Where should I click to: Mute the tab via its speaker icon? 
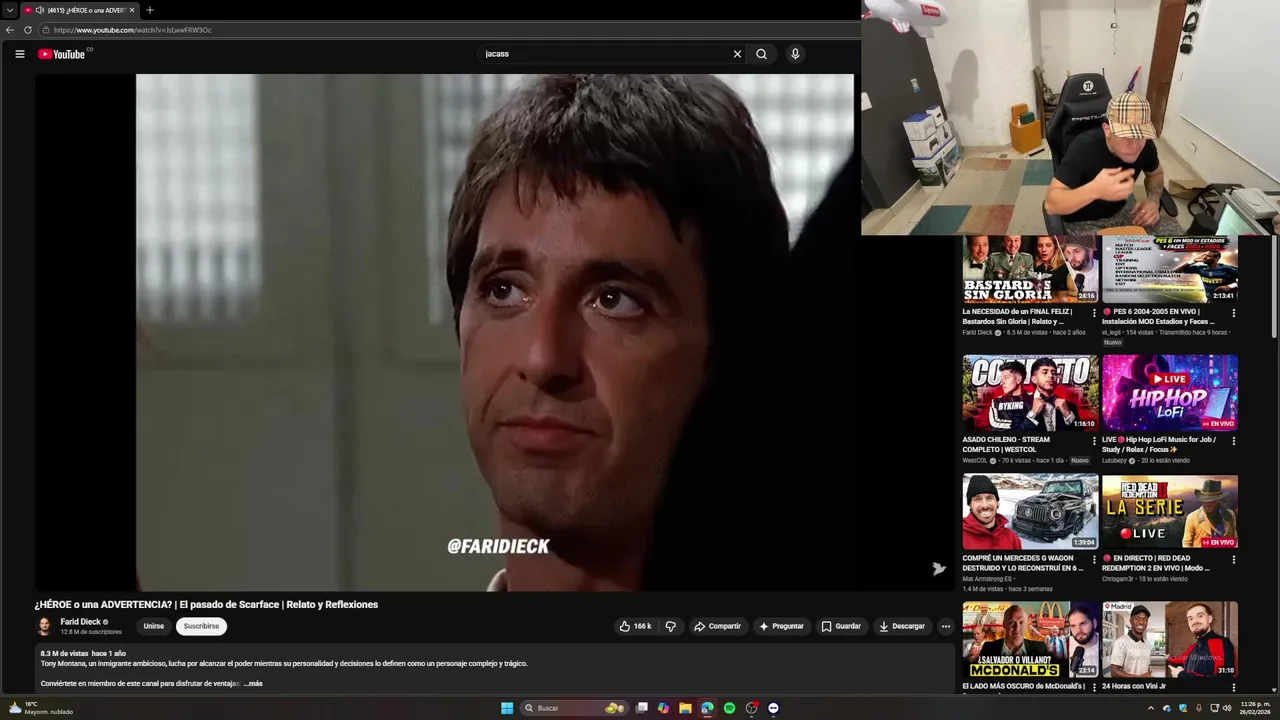38,10
